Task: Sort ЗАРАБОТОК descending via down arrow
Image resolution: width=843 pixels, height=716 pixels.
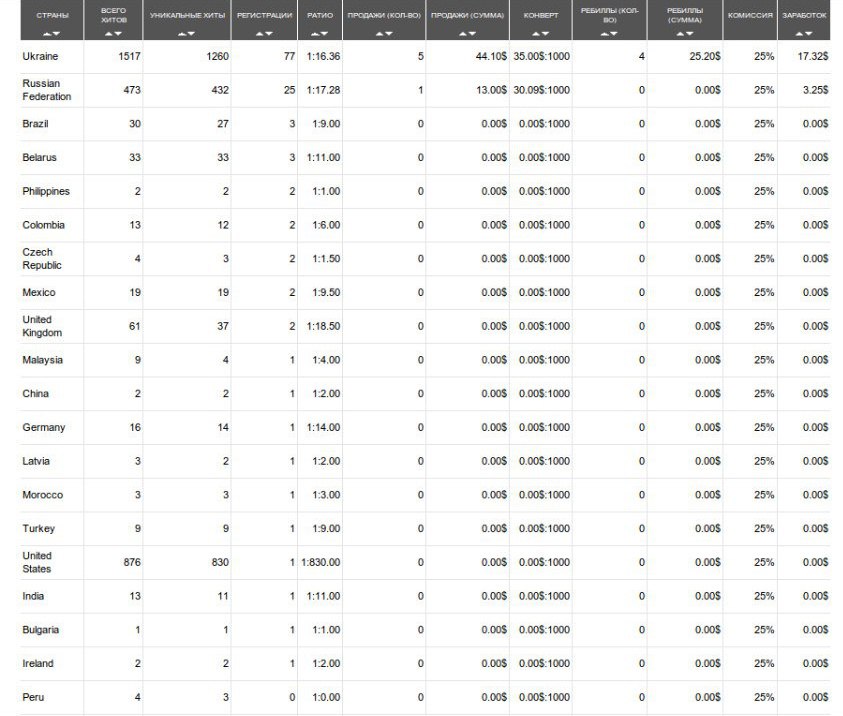Action: (809, 34)
